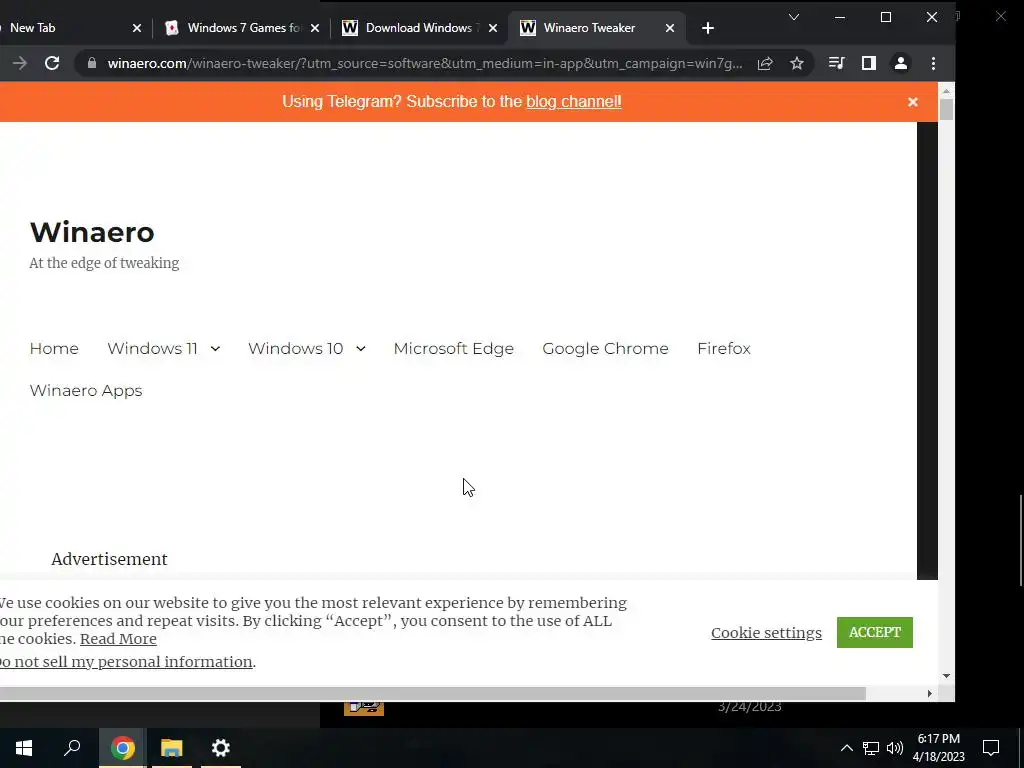Open Cookie settings
The height and width of the screenshot is (768, 1024).
point(766,633)
